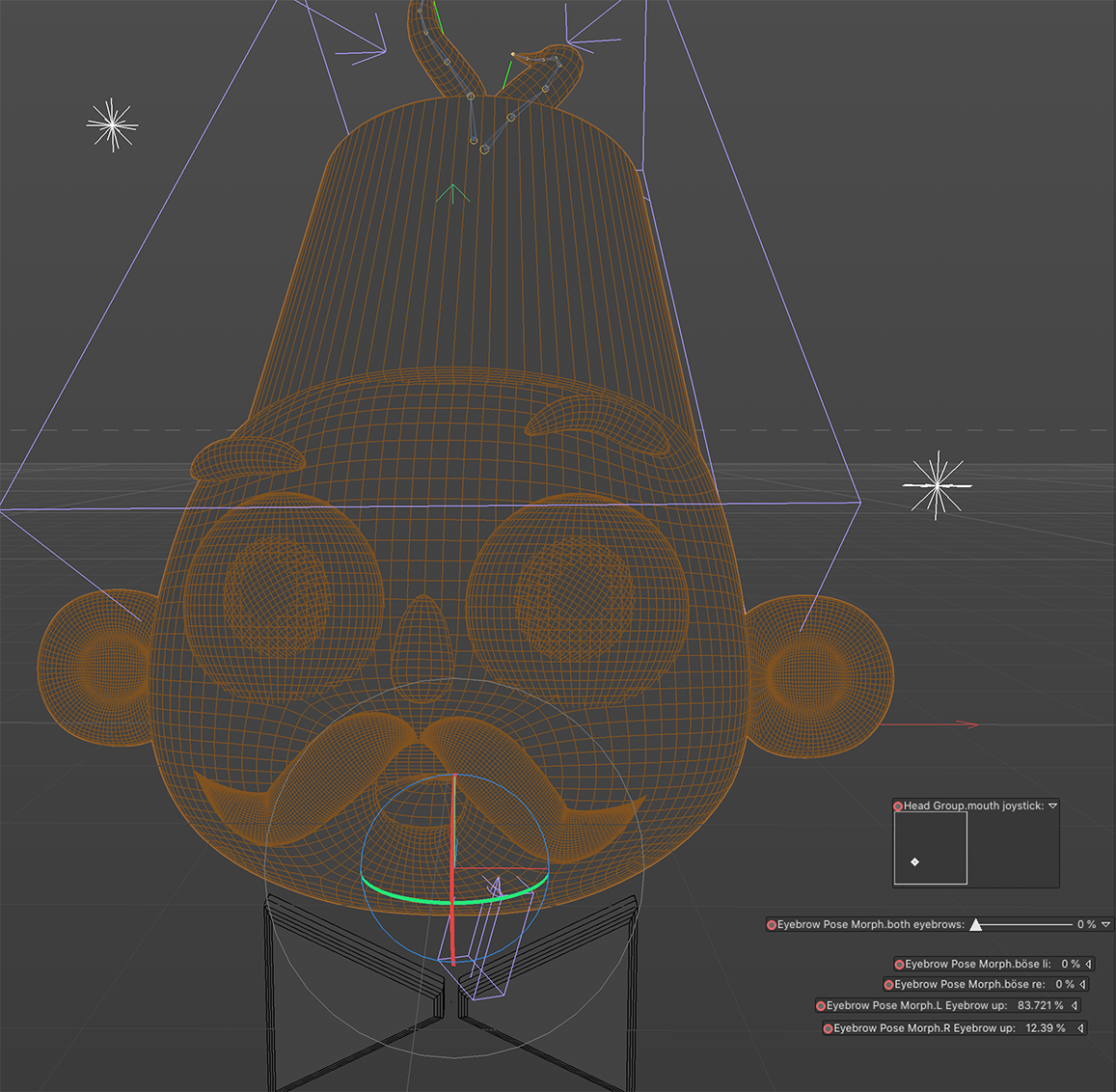1116x1092 pixels.
Task: Click the both eyebrows slider track
Action: point(1025,925)
